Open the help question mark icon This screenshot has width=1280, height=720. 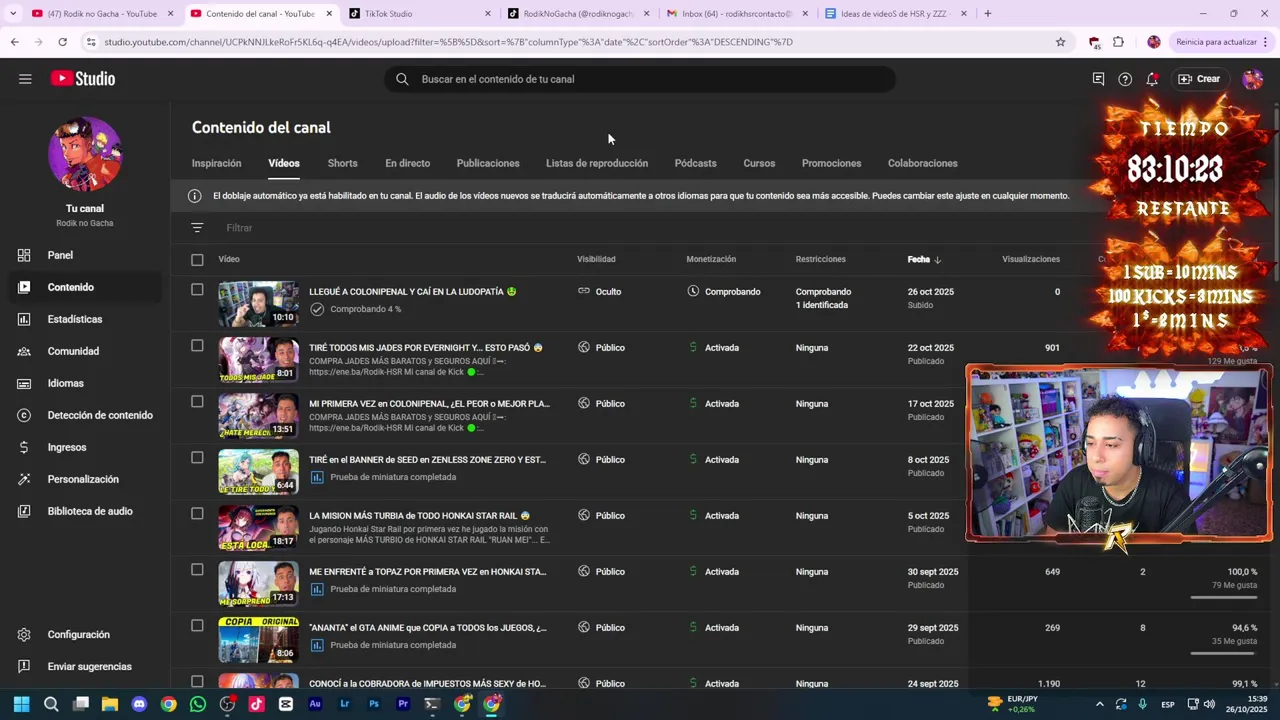(x=1125, y=79)
